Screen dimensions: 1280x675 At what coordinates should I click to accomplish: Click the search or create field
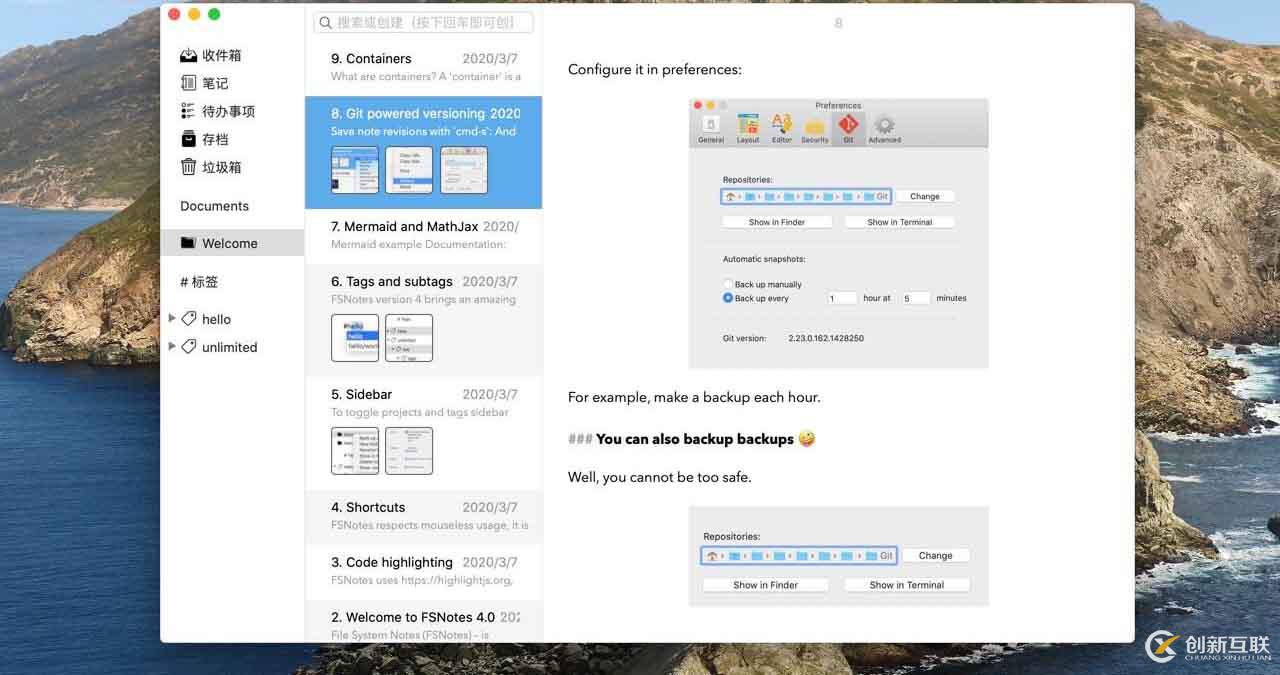tap(423, 22)
